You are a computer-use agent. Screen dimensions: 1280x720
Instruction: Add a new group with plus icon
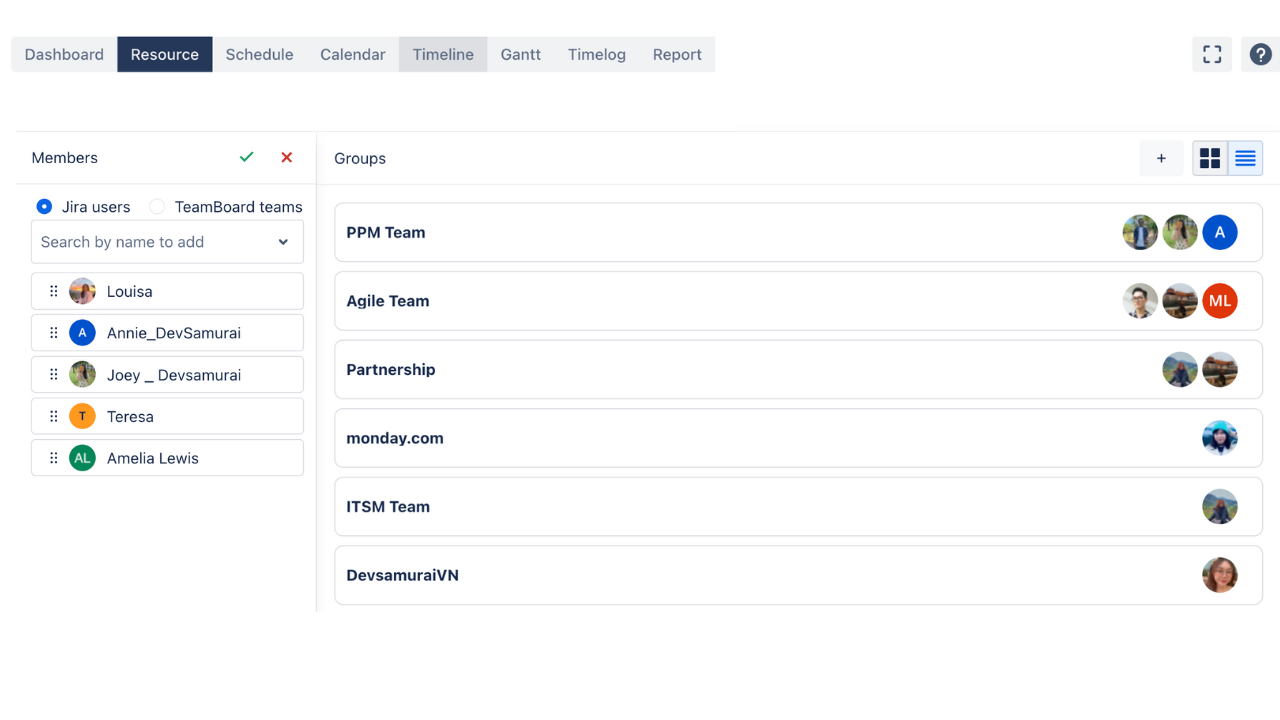pos(1161,158)
